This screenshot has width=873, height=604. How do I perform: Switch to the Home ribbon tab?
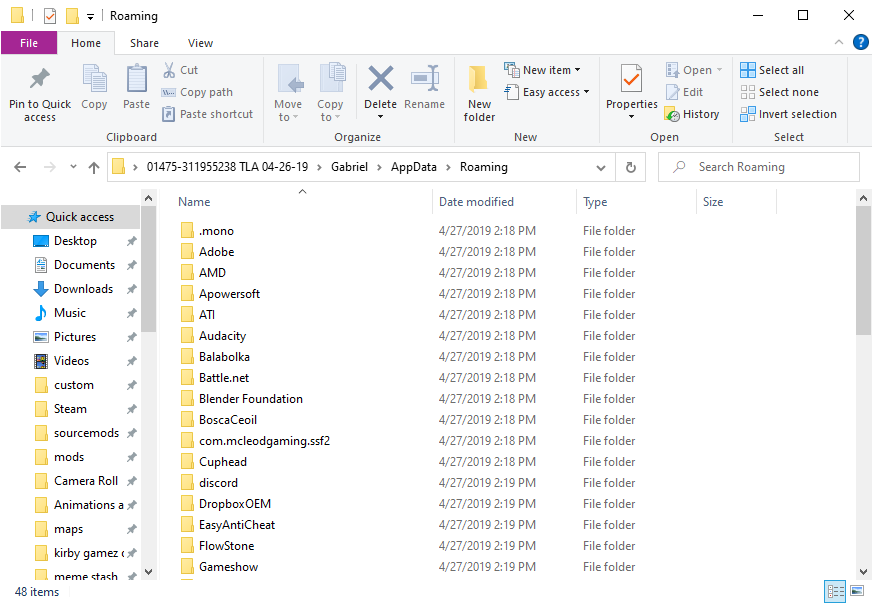[86, 43]
